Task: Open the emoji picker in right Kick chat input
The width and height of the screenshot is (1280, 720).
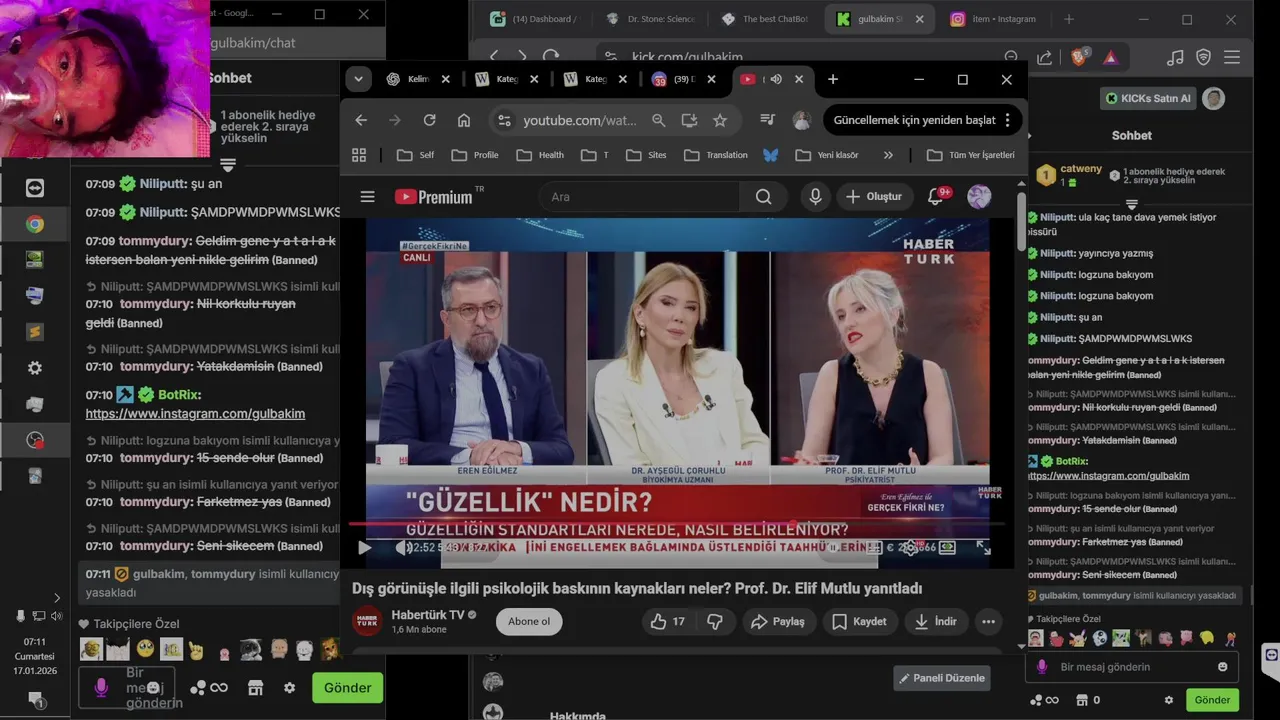Action: click(1222, 667)
